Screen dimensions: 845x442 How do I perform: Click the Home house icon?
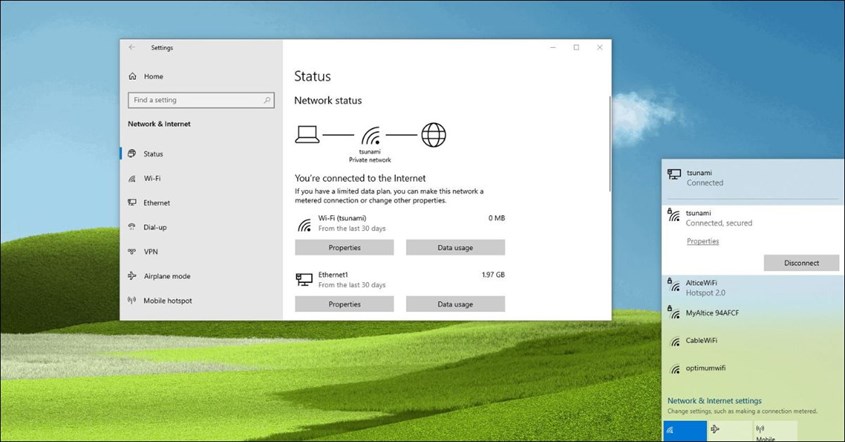point(133,77)
